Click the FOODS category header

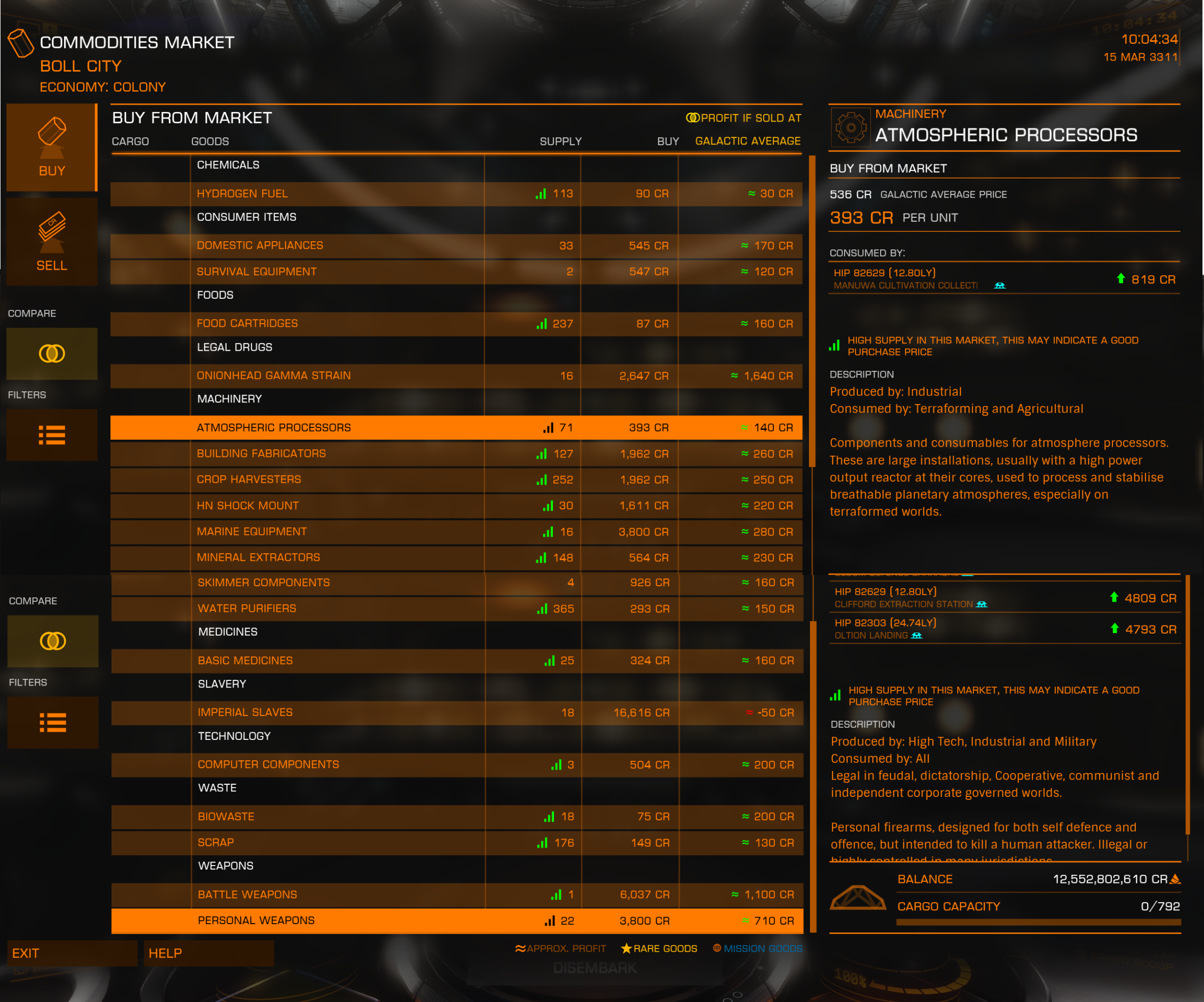pyautogui.click(x=215, y=295)
